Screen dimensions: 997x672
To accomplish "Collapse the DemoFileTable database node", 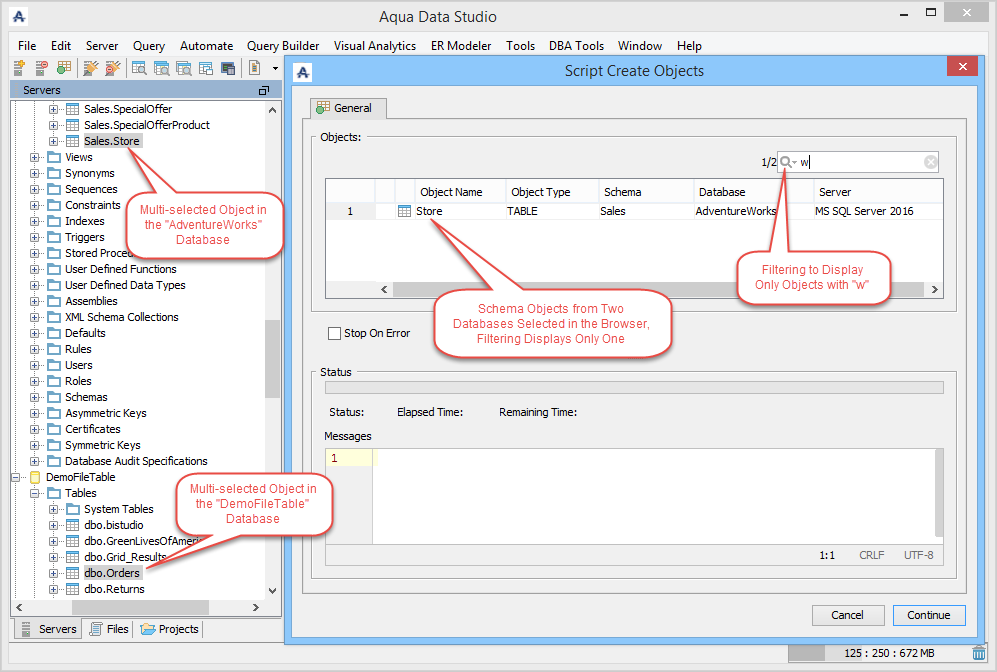I will click(16, 477).
